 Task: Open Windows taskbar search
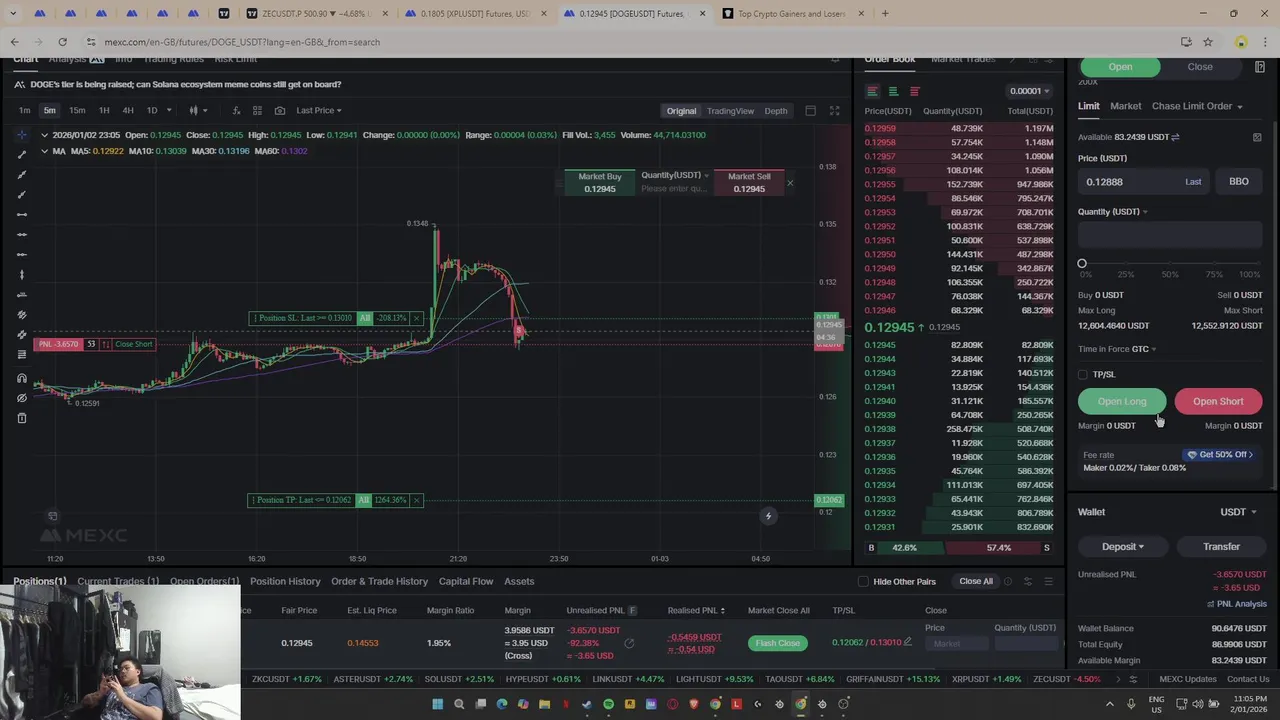coord(459,704)
